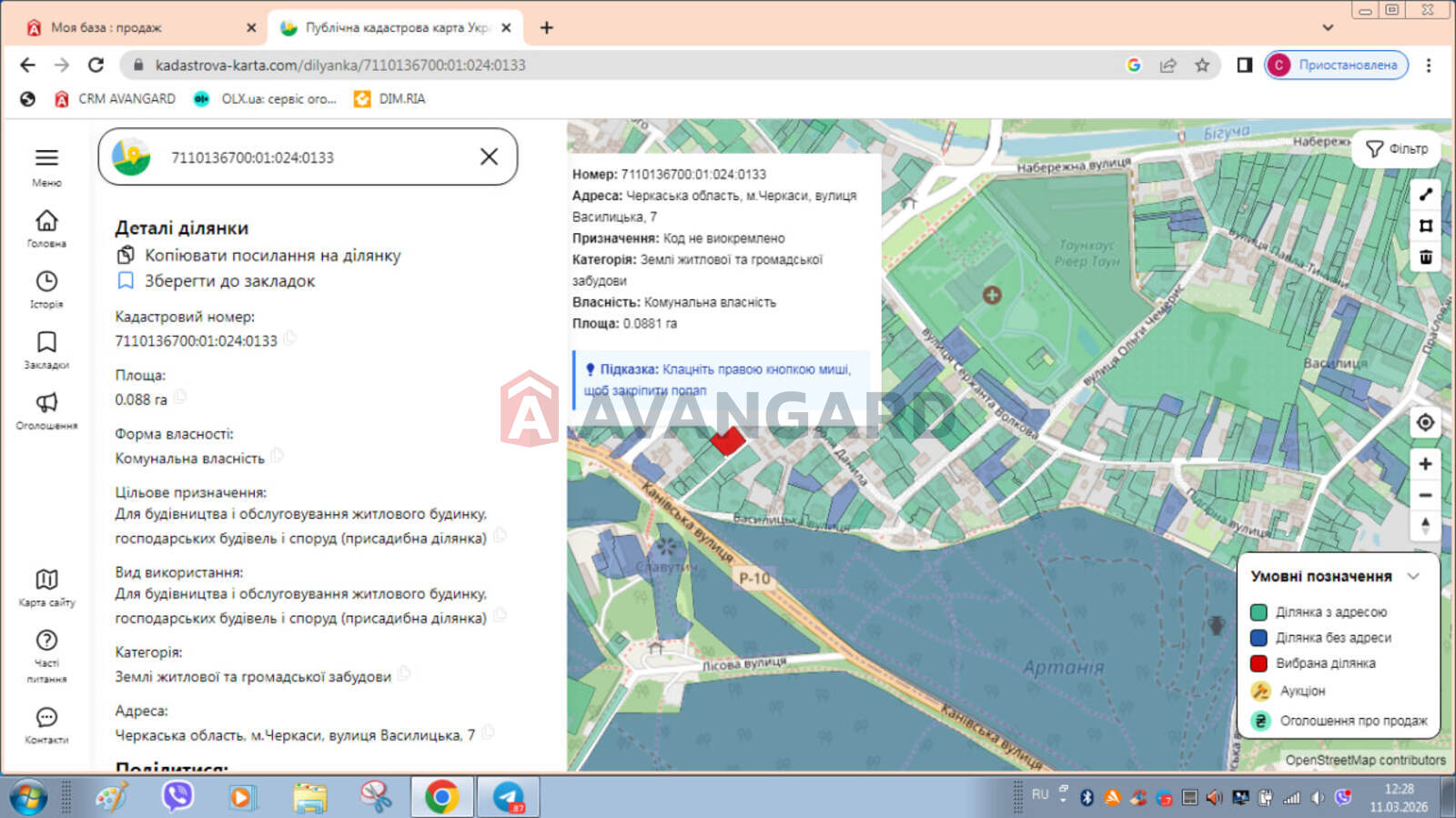Switch to the Моя база продаж tab

106,28
